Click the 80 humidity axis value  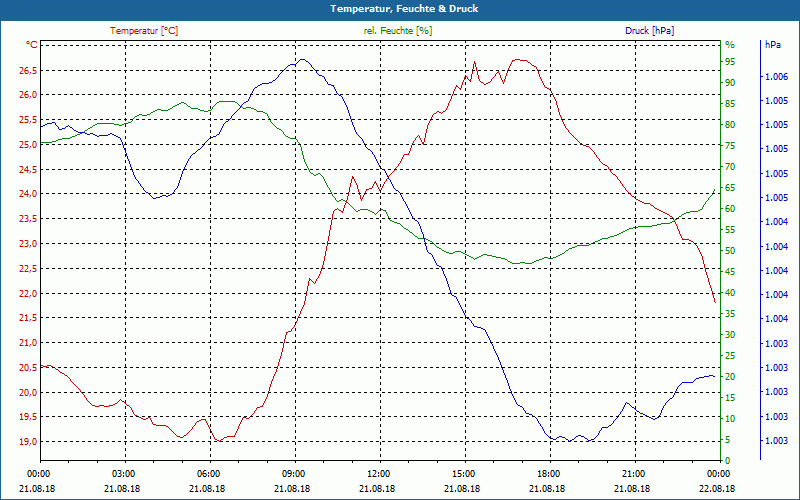tap(730, 124)
